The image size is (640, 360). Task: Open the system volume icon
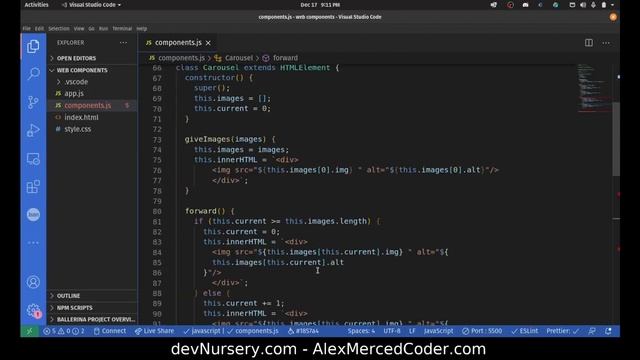tap(583, 5)
